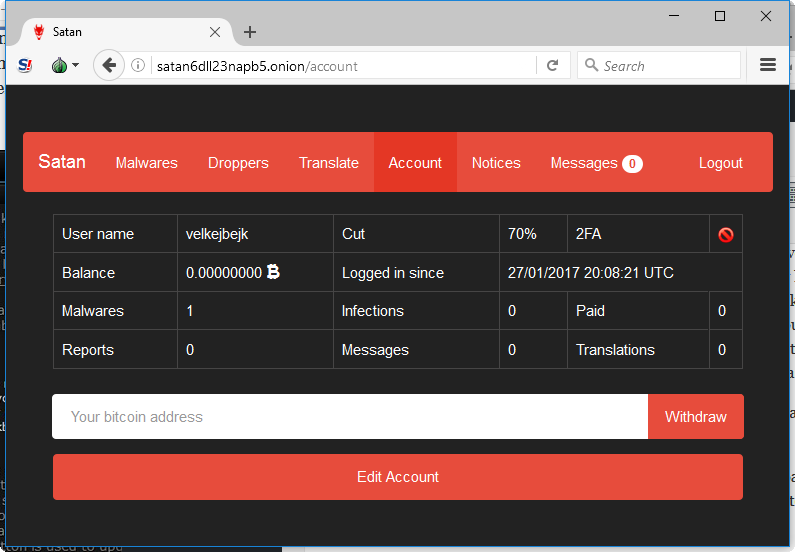Select the Account menu item
Viewport: 795px width, 552px height.
[x=415, y=162]
